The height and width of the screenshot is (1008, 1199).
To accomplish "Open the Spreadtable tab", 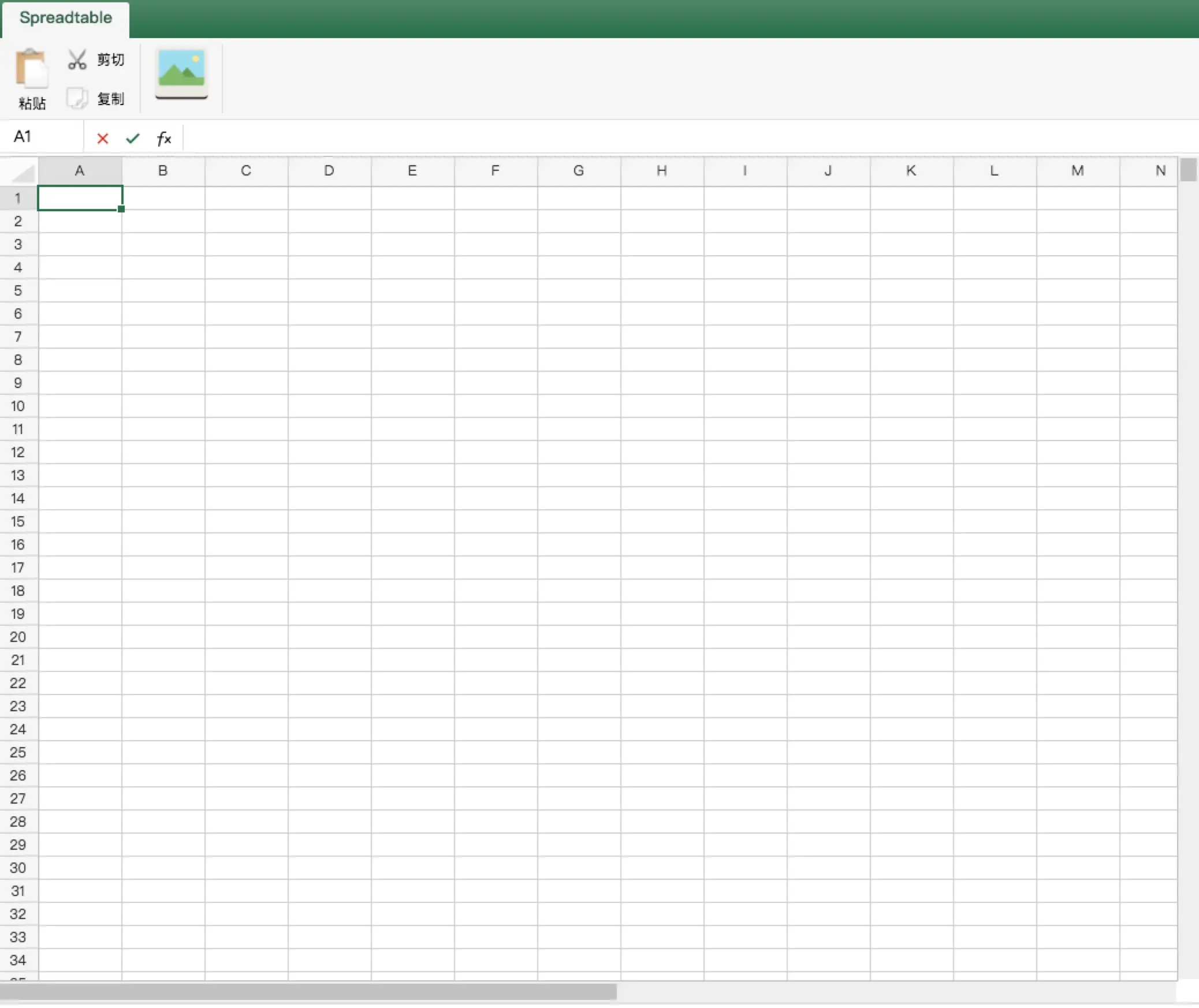I will tap(66, 18).
